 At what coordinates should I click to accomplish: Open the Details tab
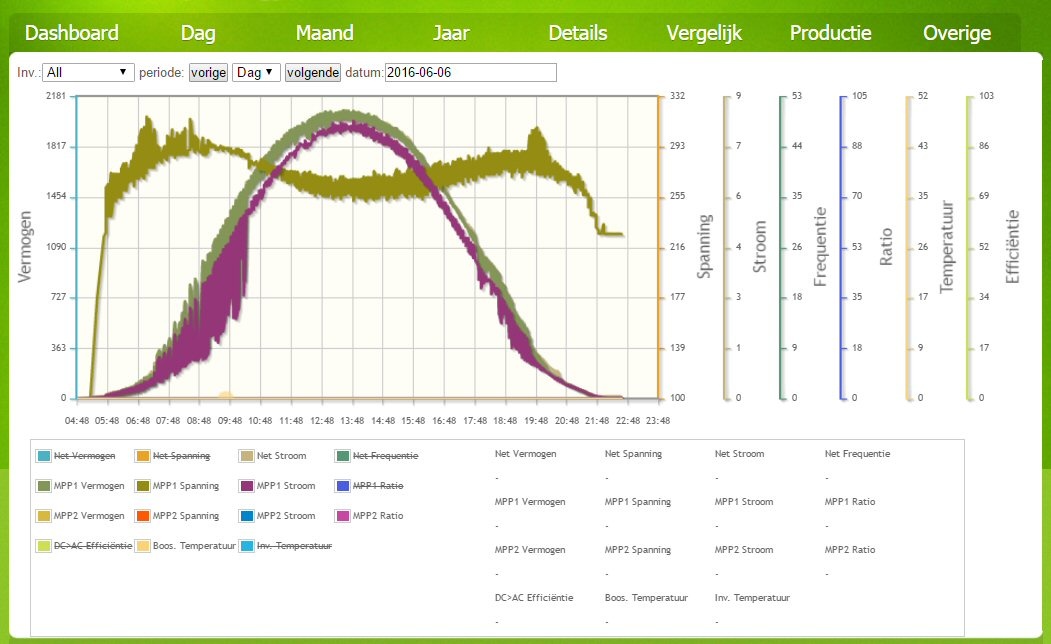578,33
